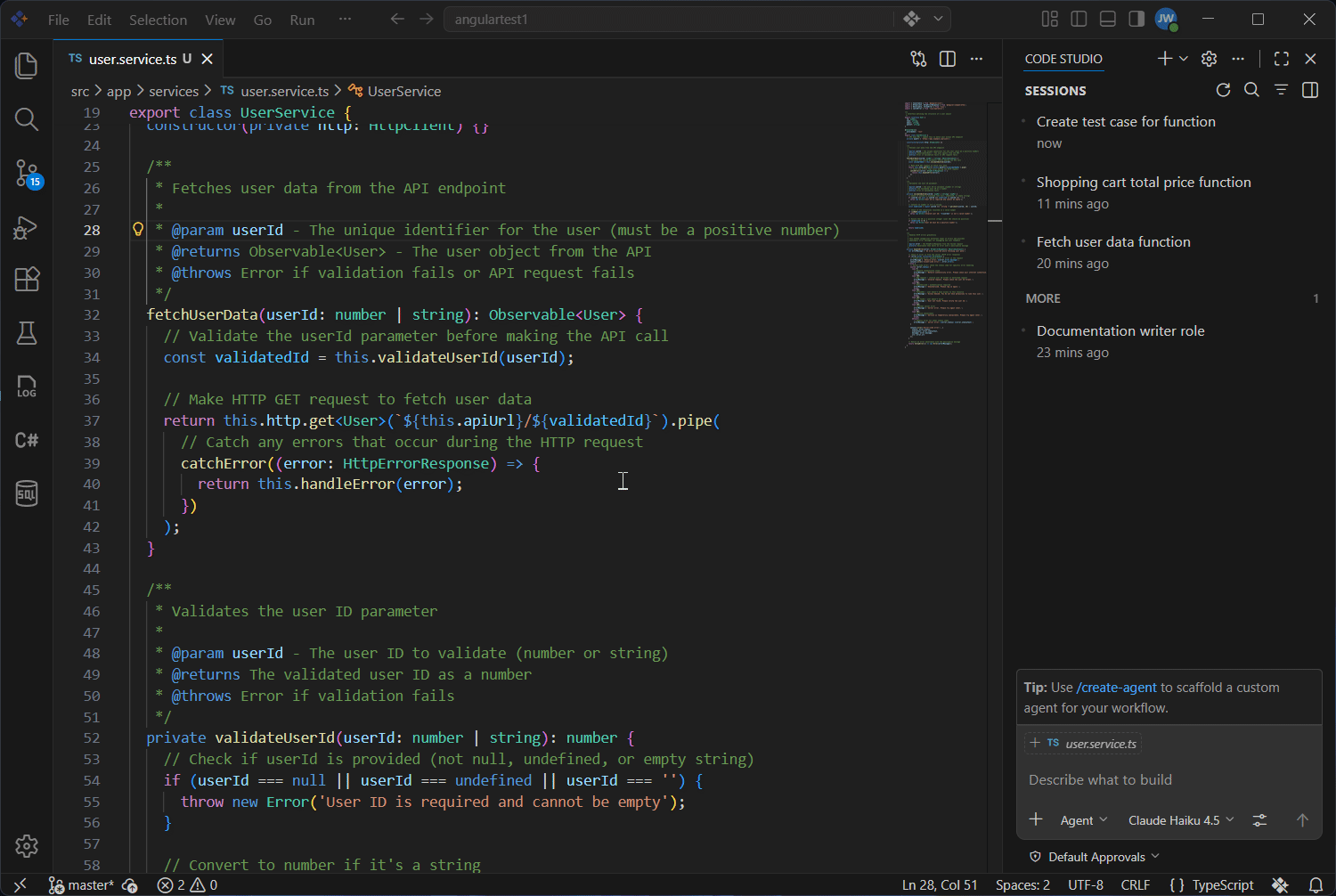This screenshot has height=896, width=1336.
Task: Click the /create-agent link in tip
Action: (x=1117, y=688)
